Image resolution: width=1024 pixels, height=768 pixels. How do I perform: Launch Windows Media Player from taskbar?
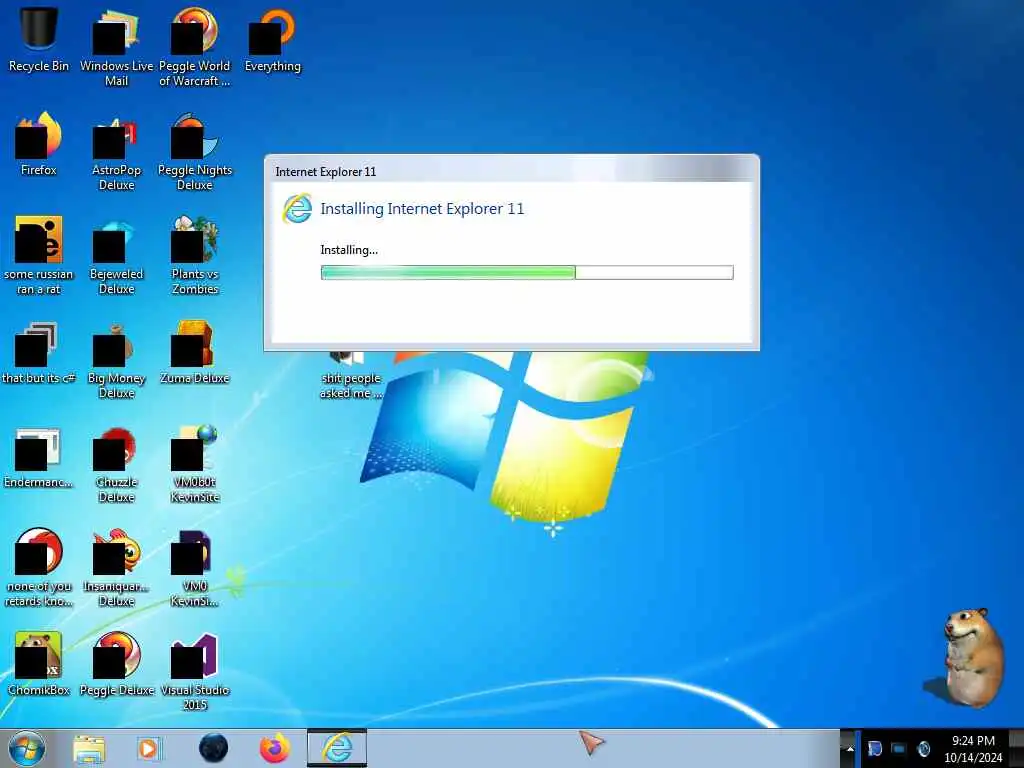coord(149,748)
